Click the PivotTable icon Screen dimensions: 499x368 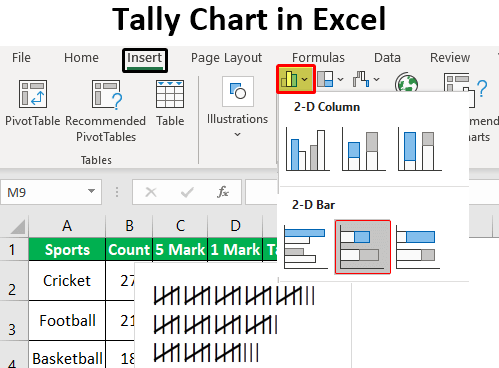point(33,94)
